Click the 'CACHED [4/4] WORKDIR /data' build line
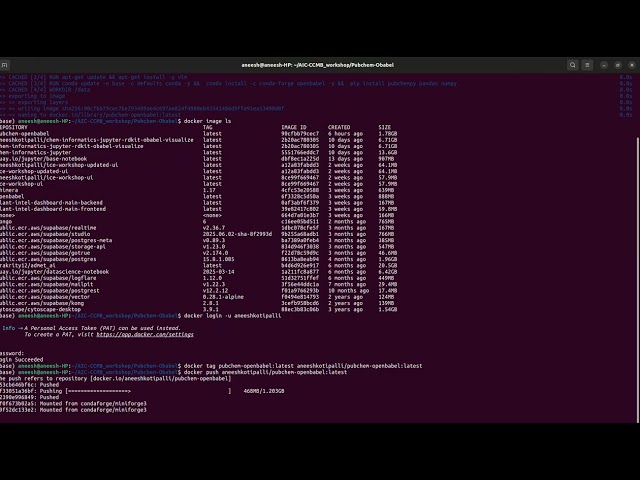 (x=45, y=90)
